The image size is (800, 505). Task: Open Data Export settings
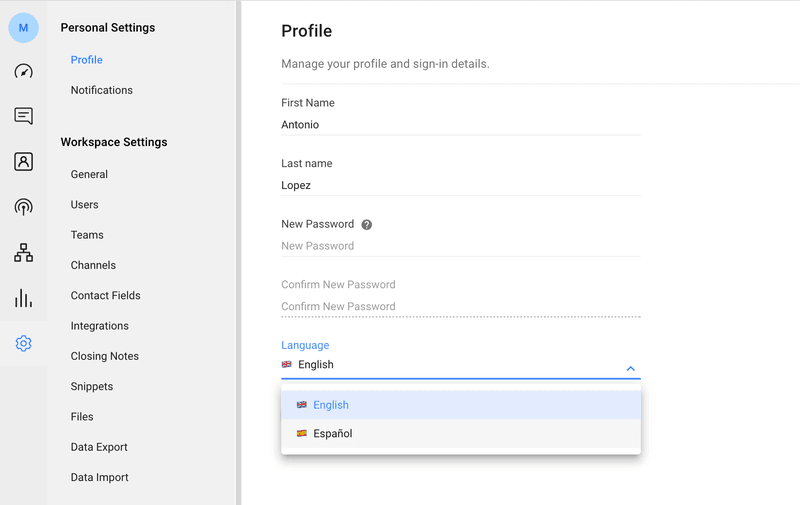coord(99,447)
